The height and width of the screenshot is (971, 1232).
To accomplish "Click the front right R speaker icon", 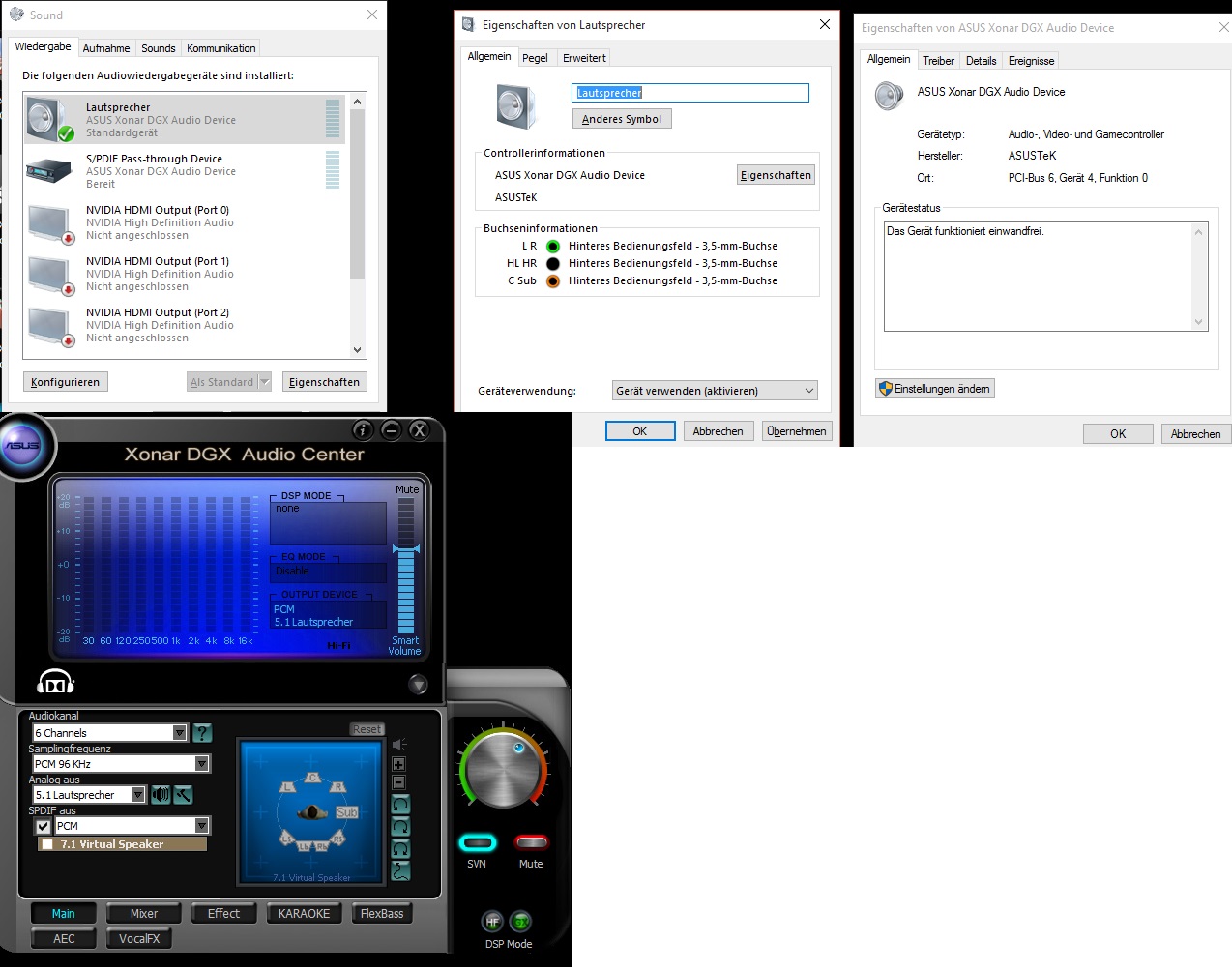I will [x=337, y=787].
